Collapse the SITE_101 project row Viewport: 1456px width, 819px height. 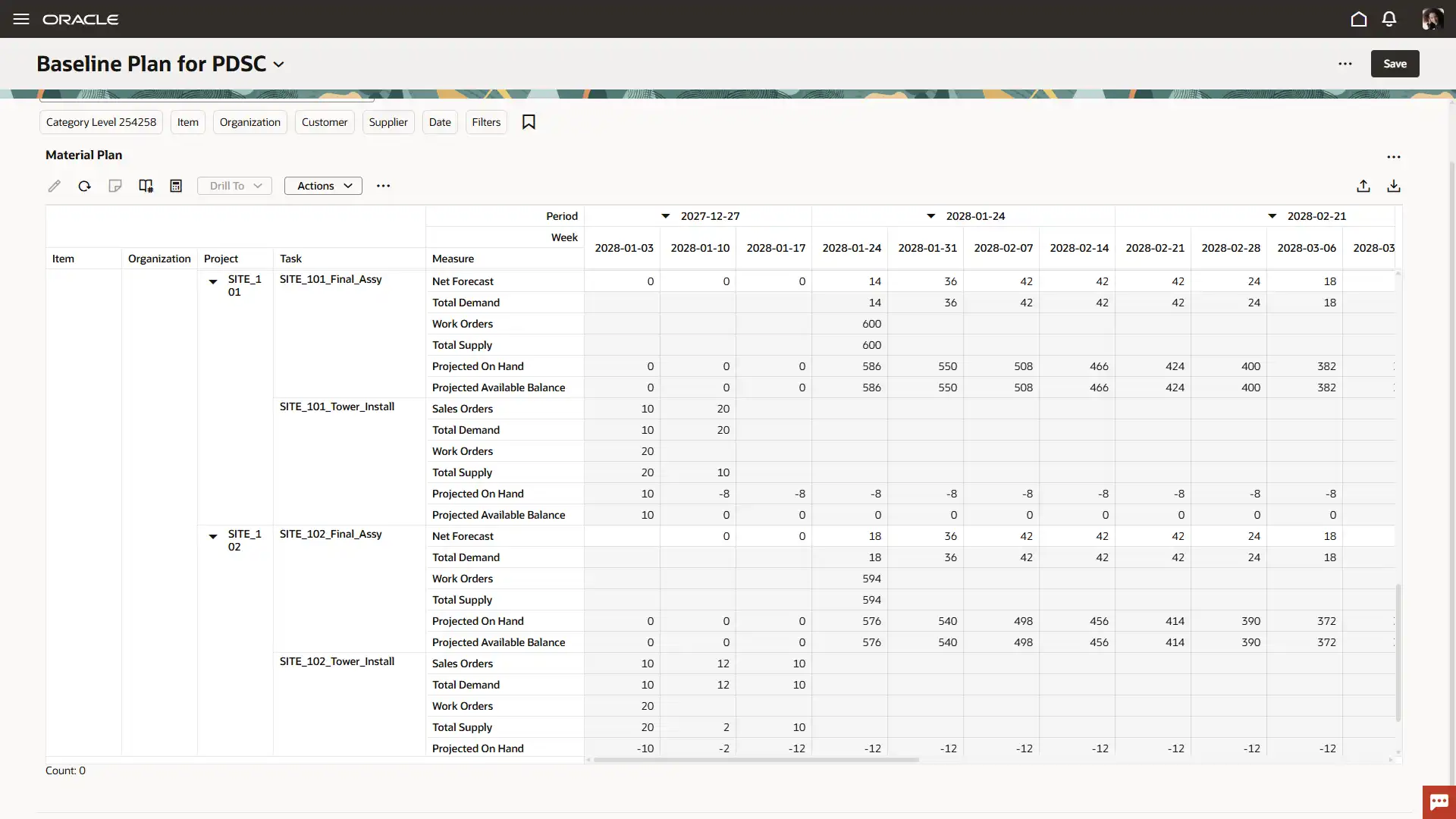pos(213,281)
